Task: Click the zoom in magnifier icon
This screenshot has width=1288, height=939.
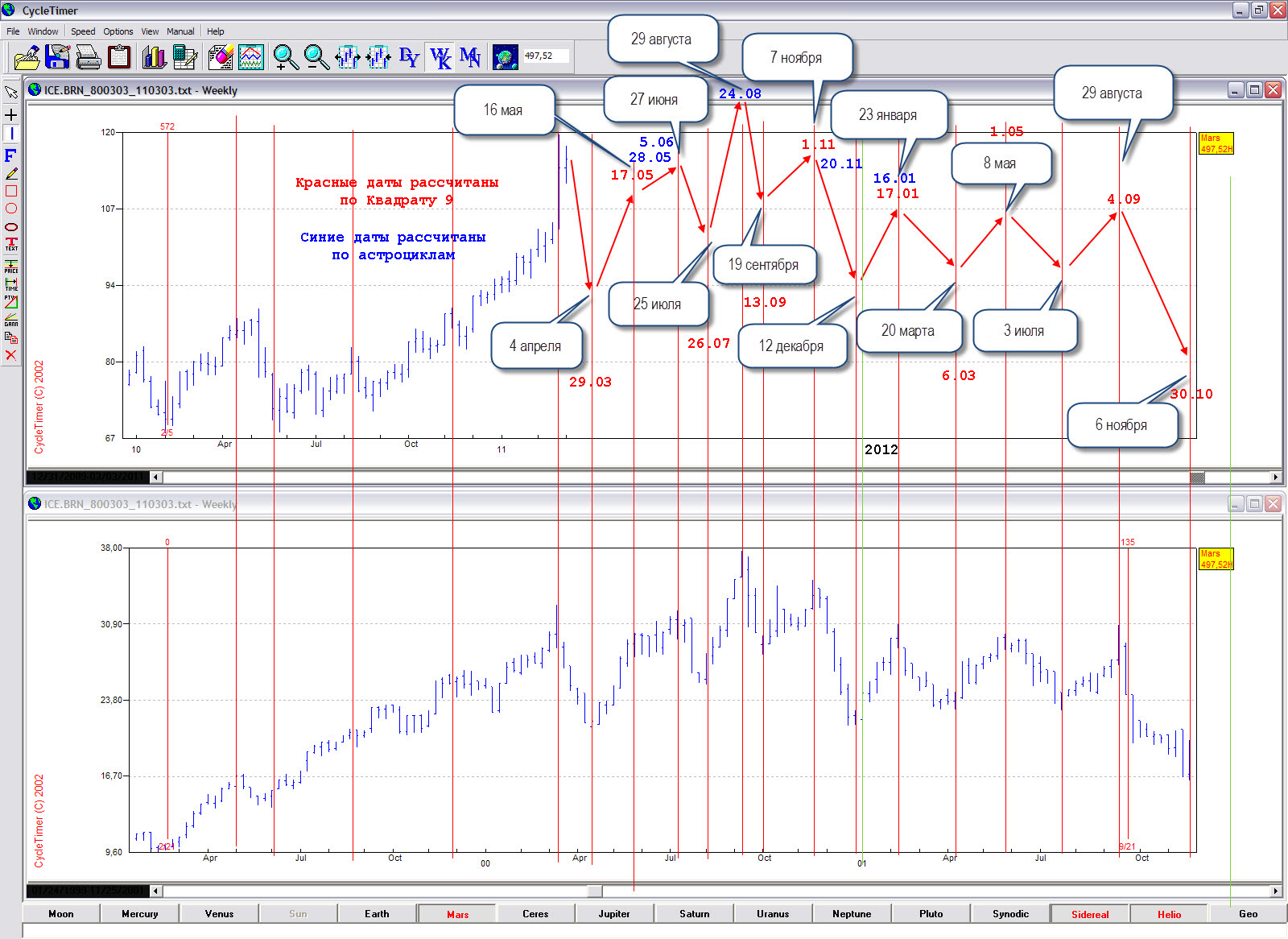Action: [x=285, y=57]
